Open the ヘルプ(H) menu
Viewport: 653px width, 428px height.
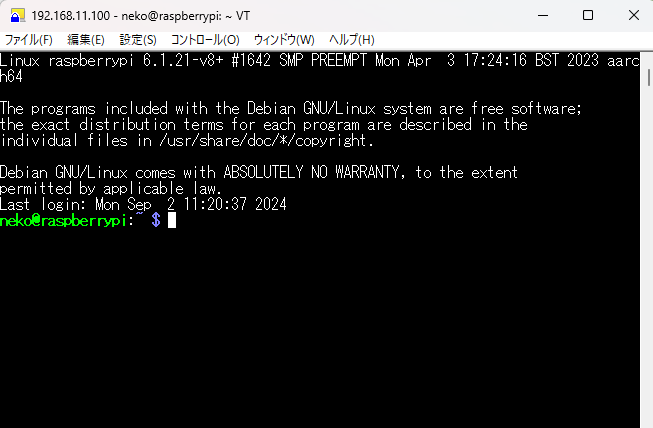[352, 40]
